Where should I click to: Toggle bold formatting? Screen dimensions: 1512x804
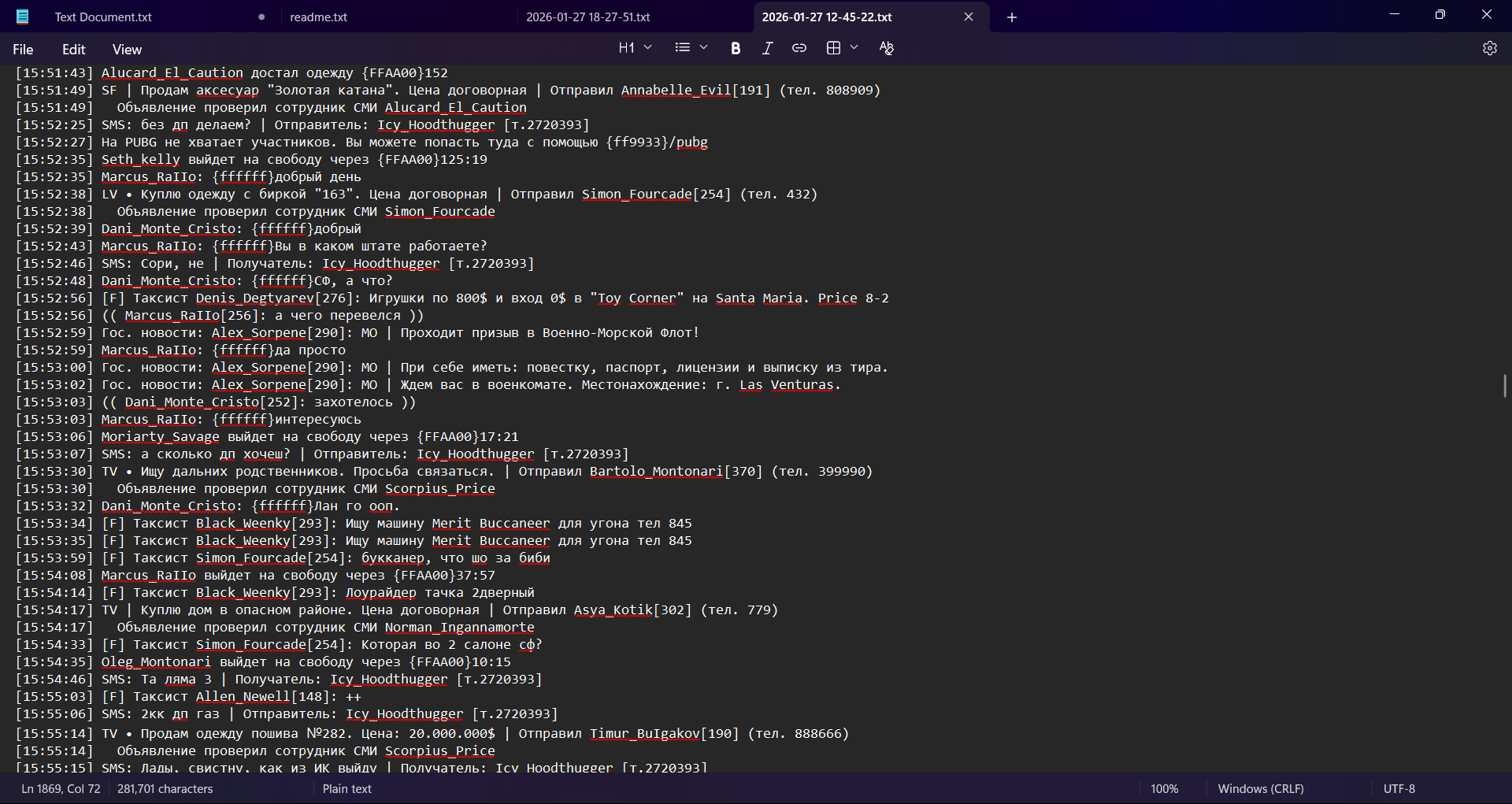(x=736, y=48)
